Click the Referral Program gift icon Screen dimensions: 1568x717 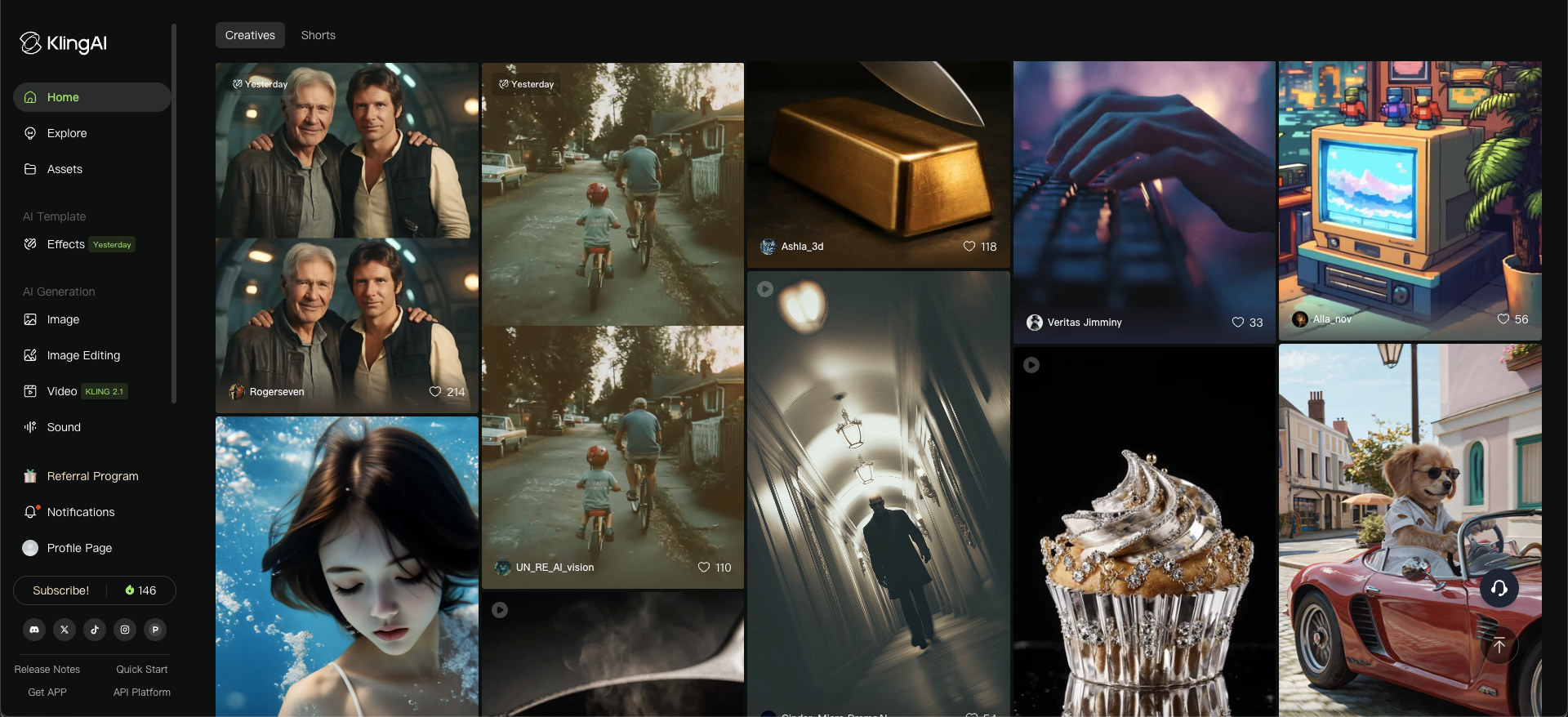pos(30,476)
